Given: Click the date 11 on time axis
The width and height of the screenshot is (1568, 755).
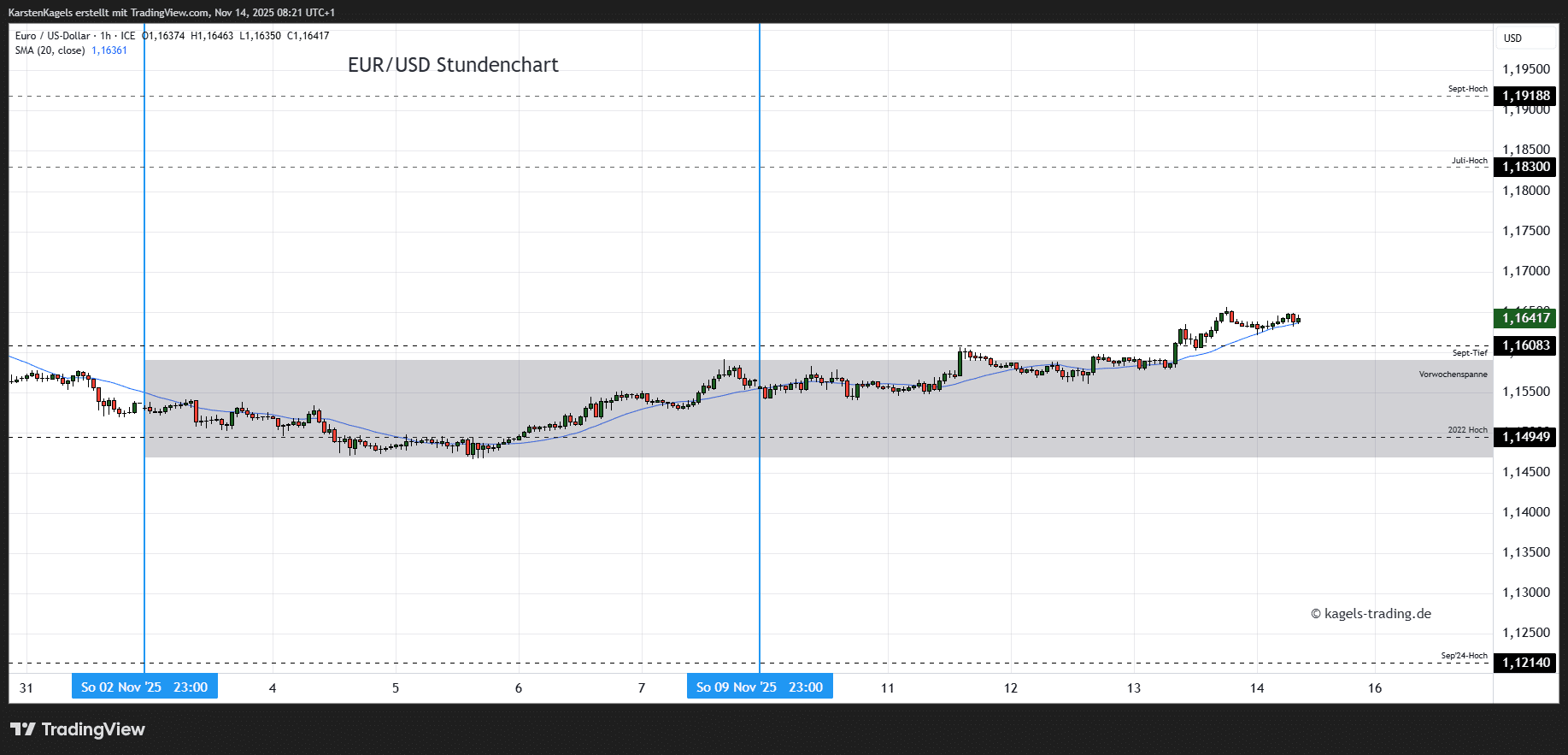Looking at the screenshot, I should pyautogui.click(x=888, y=688).
